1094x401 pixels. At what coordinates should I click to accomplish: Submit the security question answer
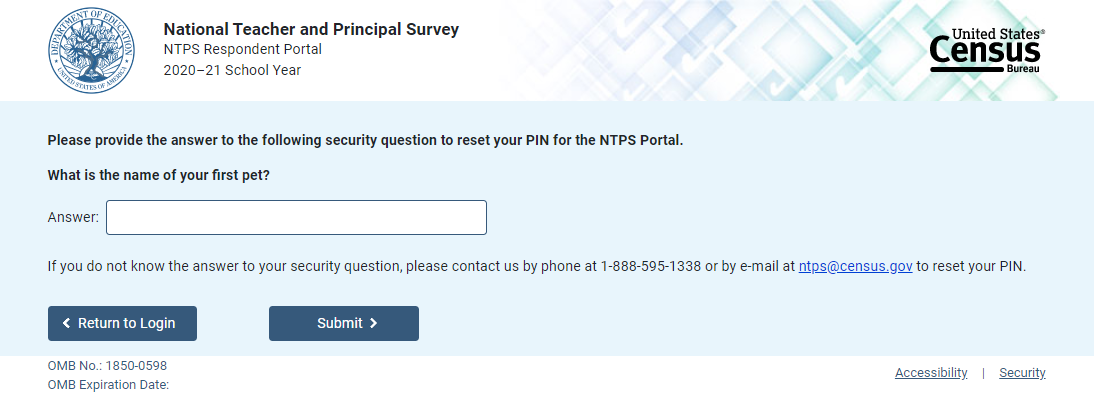[343, 323]
